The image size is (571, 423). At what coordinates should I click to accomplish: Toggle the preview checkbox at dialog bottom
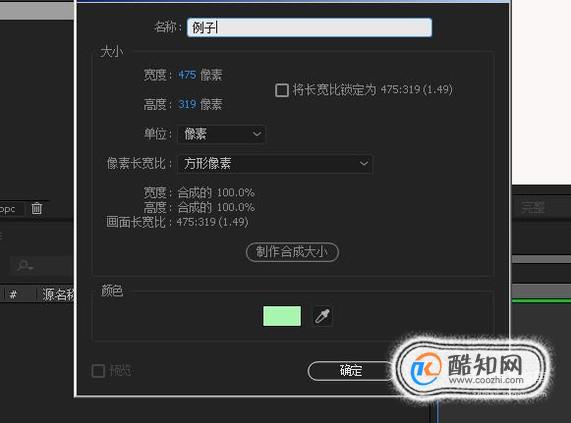pyautogui.click(x=98, y=371)
